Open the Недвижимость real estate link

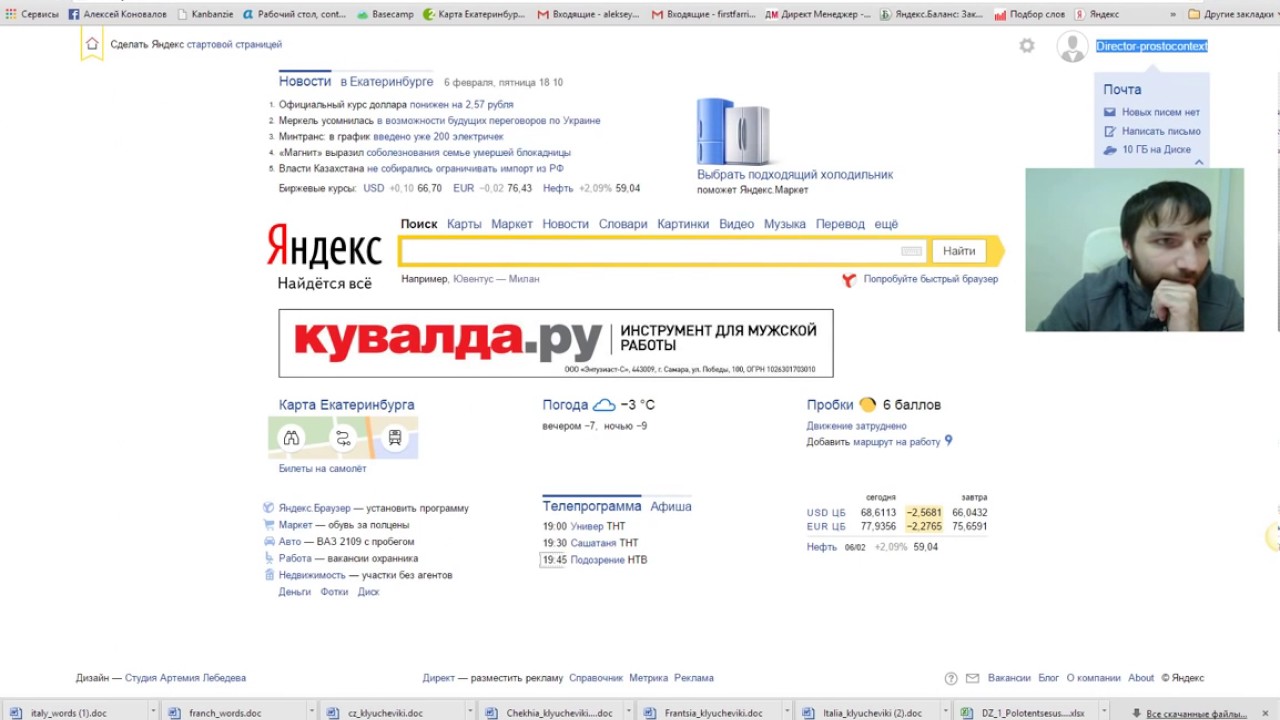point(312,575)
